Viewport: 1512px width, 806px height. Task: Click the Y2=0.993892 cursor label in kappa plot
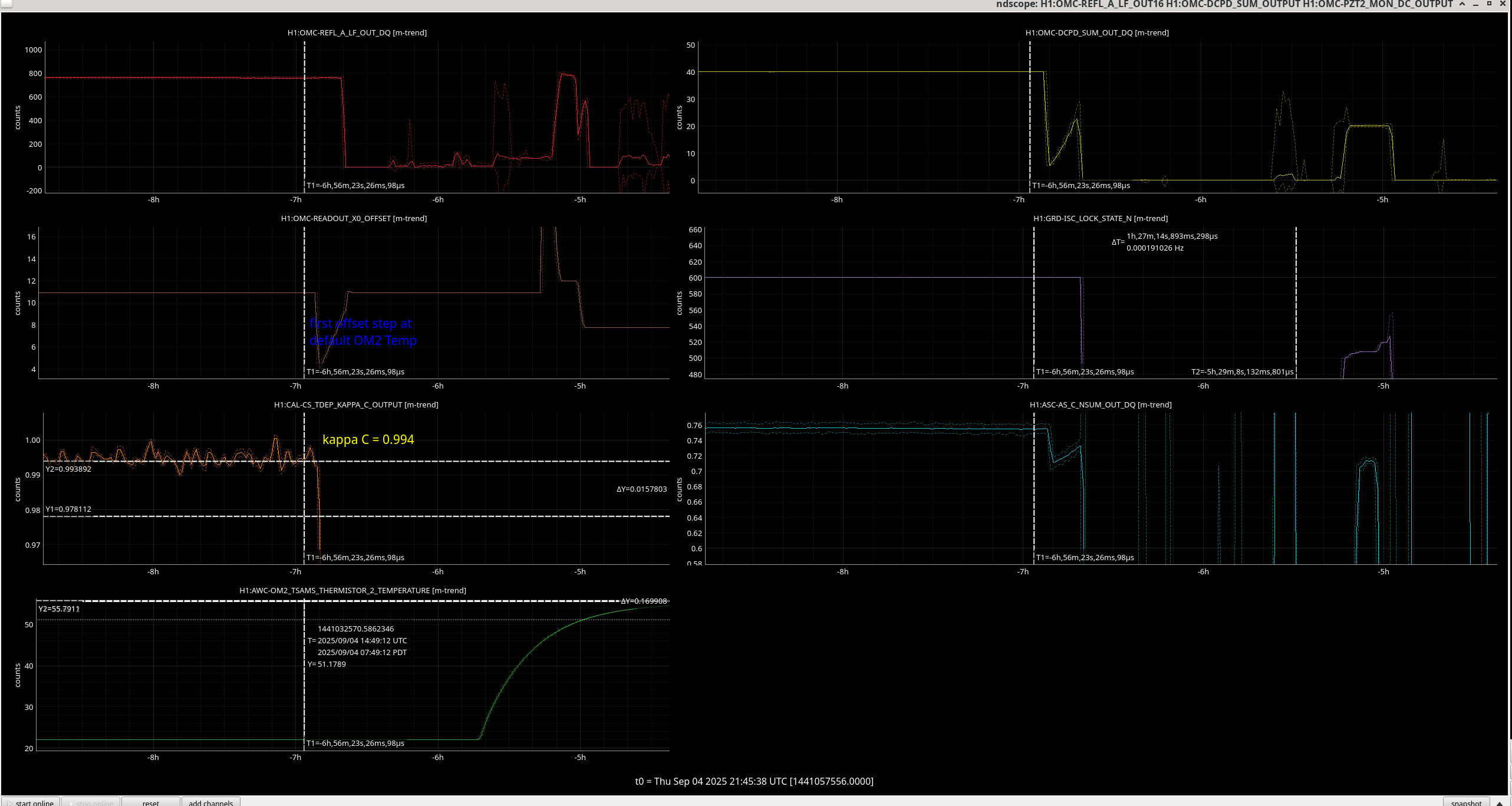pos(68,469)
